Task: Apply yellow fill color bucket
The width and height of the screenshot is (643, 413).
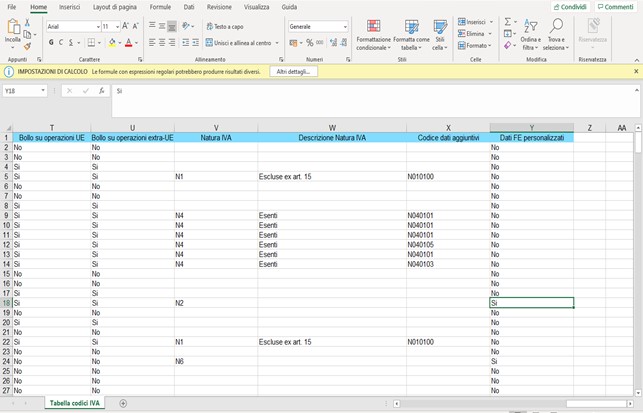Action: pyautogui.click(x=112, y=42)
